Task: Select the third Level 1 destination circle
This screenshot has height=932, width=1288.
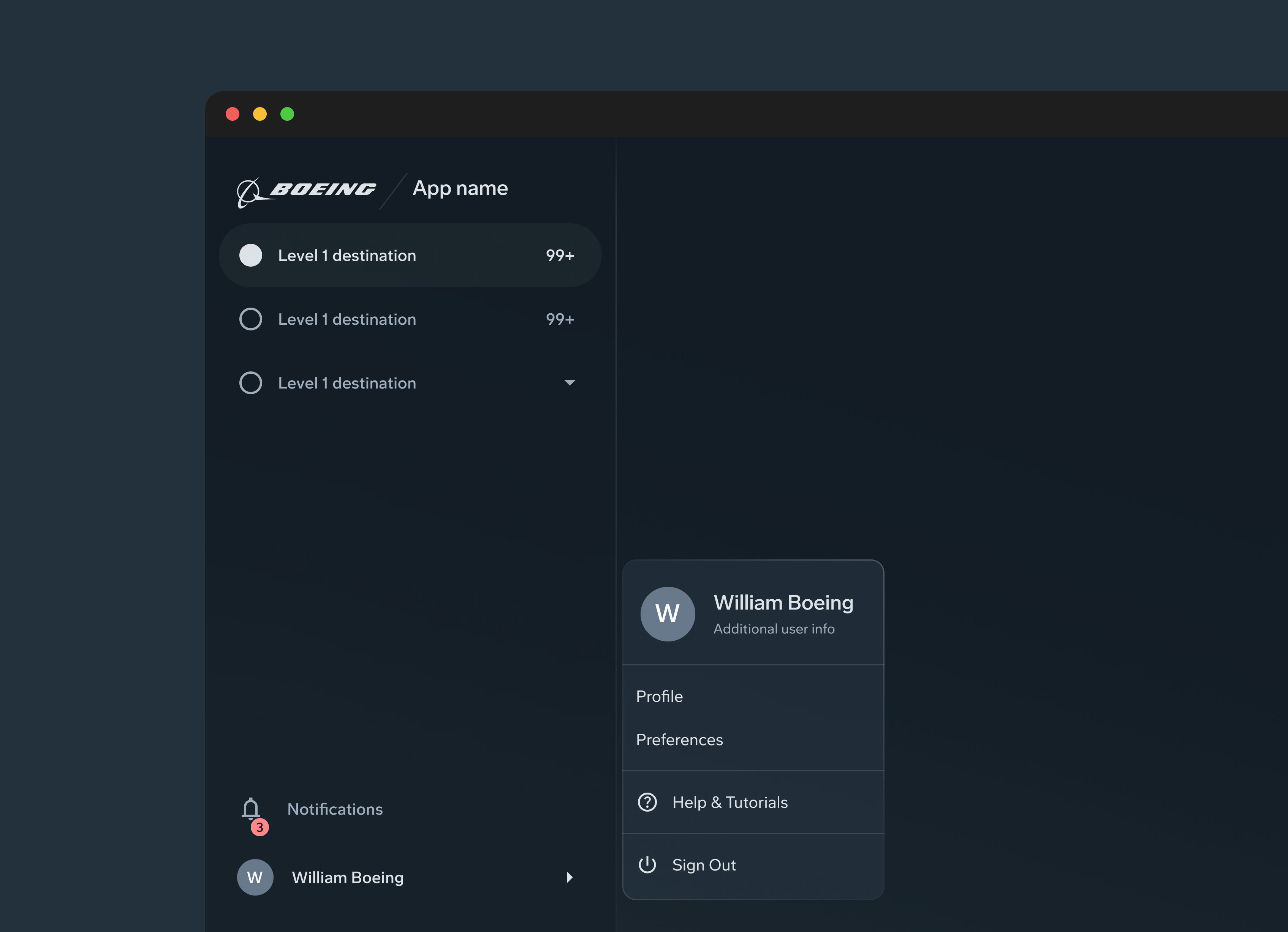Action: tap(250, 382)
